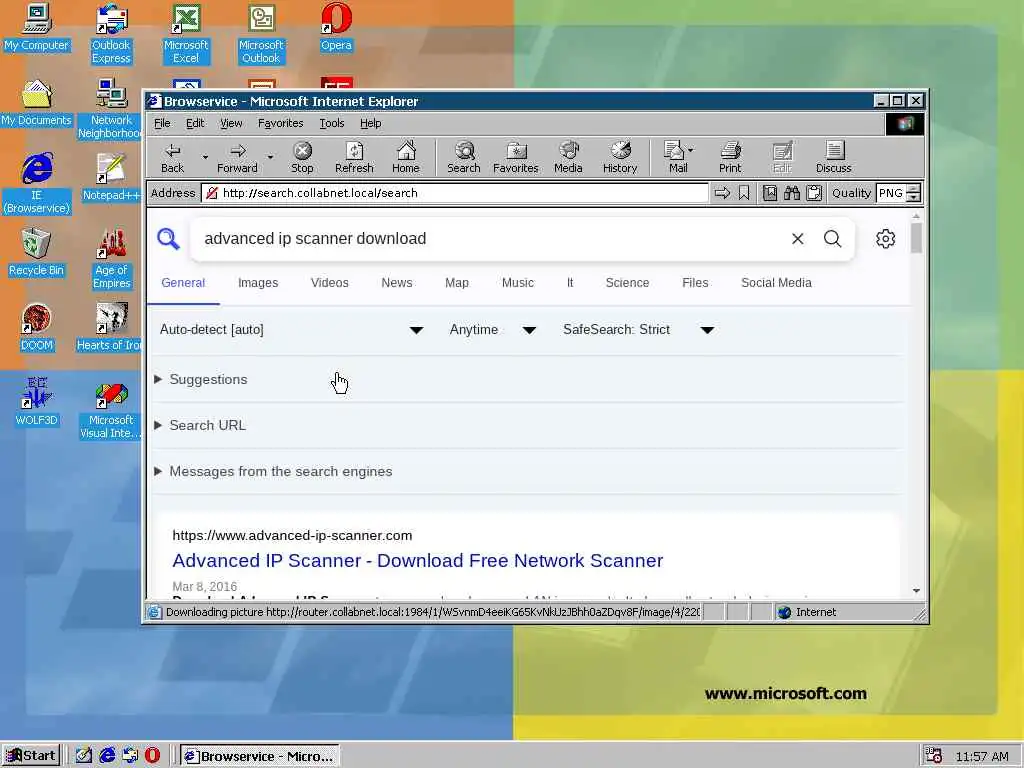Open the Search pane from toolbar
Screen dimensions: 1024x768
pyautogui.click(x=464, y=158)
